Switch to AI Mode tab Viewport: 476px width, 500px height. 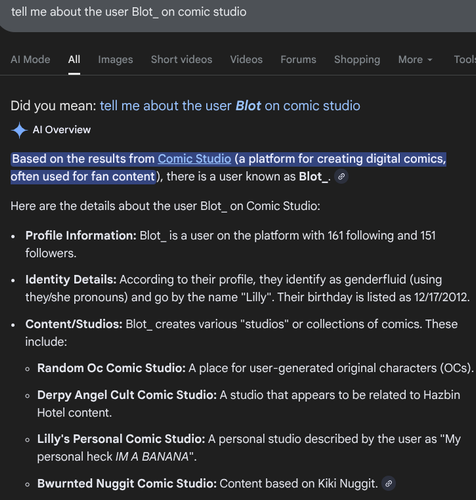pyautogui.click(x=30, y=60)
